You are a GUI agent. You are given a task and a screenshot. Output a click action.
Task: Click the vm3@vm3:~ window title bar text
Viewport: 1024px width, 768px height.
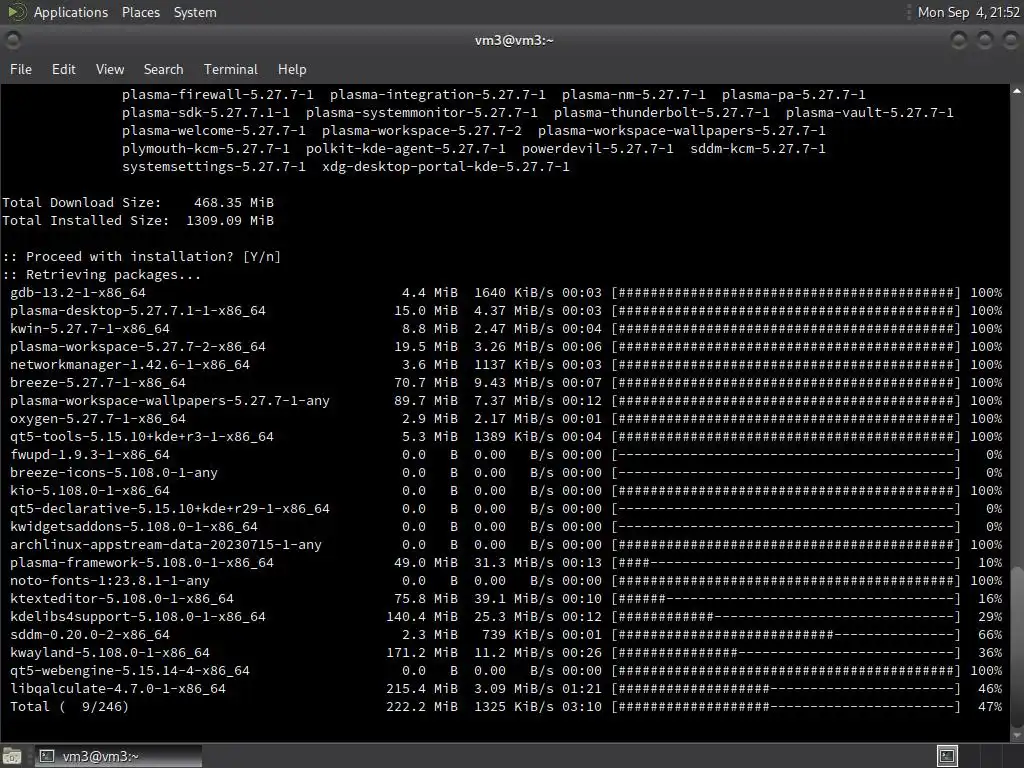pyautogui.click(x=514, y=40)
